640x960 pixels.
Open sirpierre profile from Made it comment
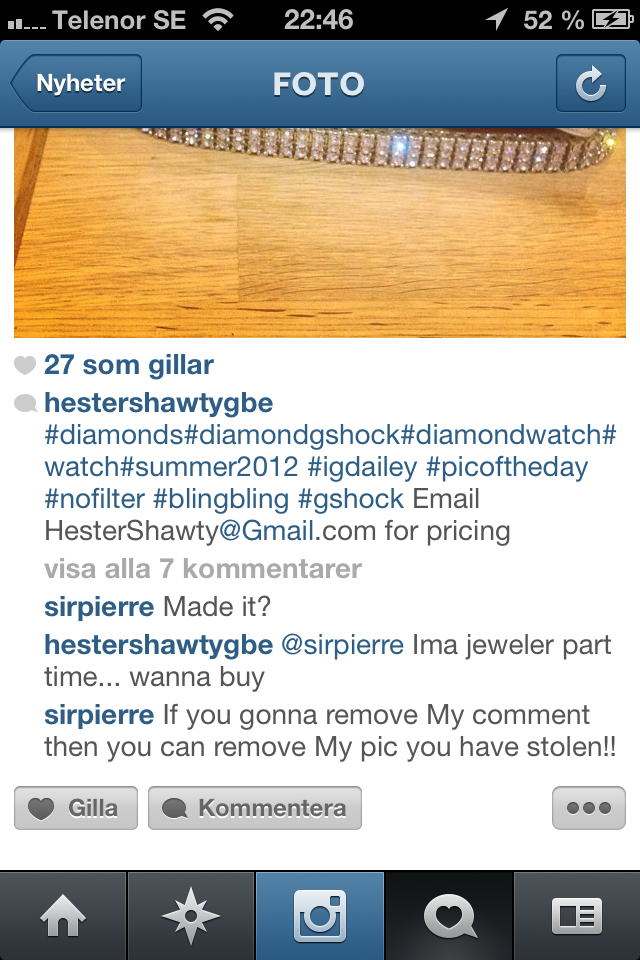[x=99, y=607]
